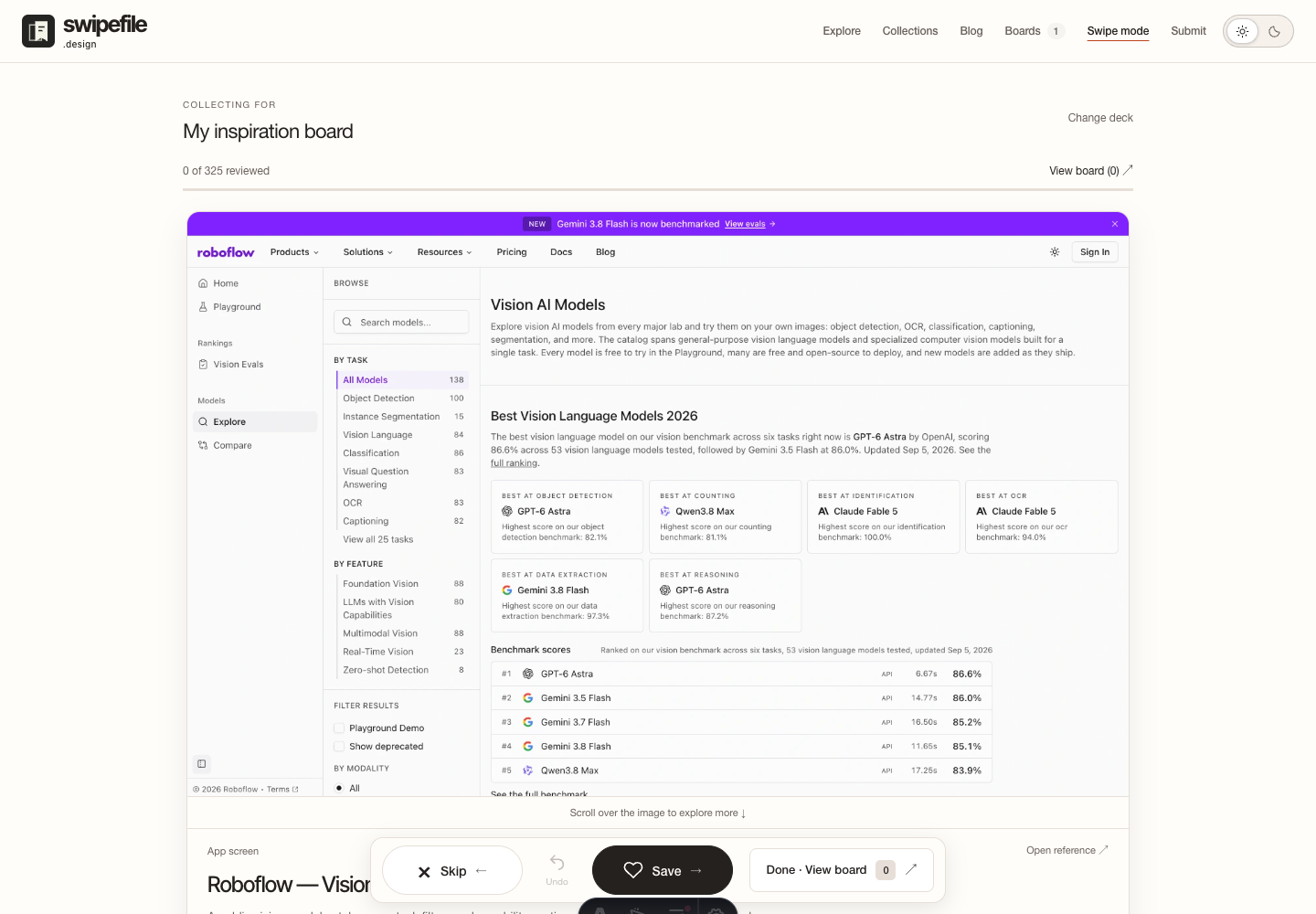Expand the Solutions dropdown

click(x=367, y=252)
